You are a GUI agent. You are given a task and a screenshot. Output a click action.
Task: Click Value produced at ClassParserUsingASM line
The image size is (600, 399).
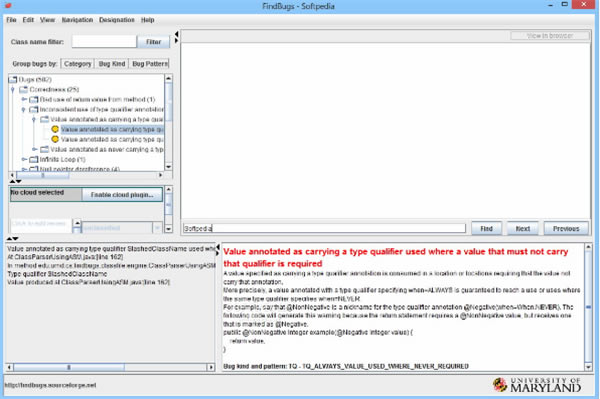coord(89,282)
